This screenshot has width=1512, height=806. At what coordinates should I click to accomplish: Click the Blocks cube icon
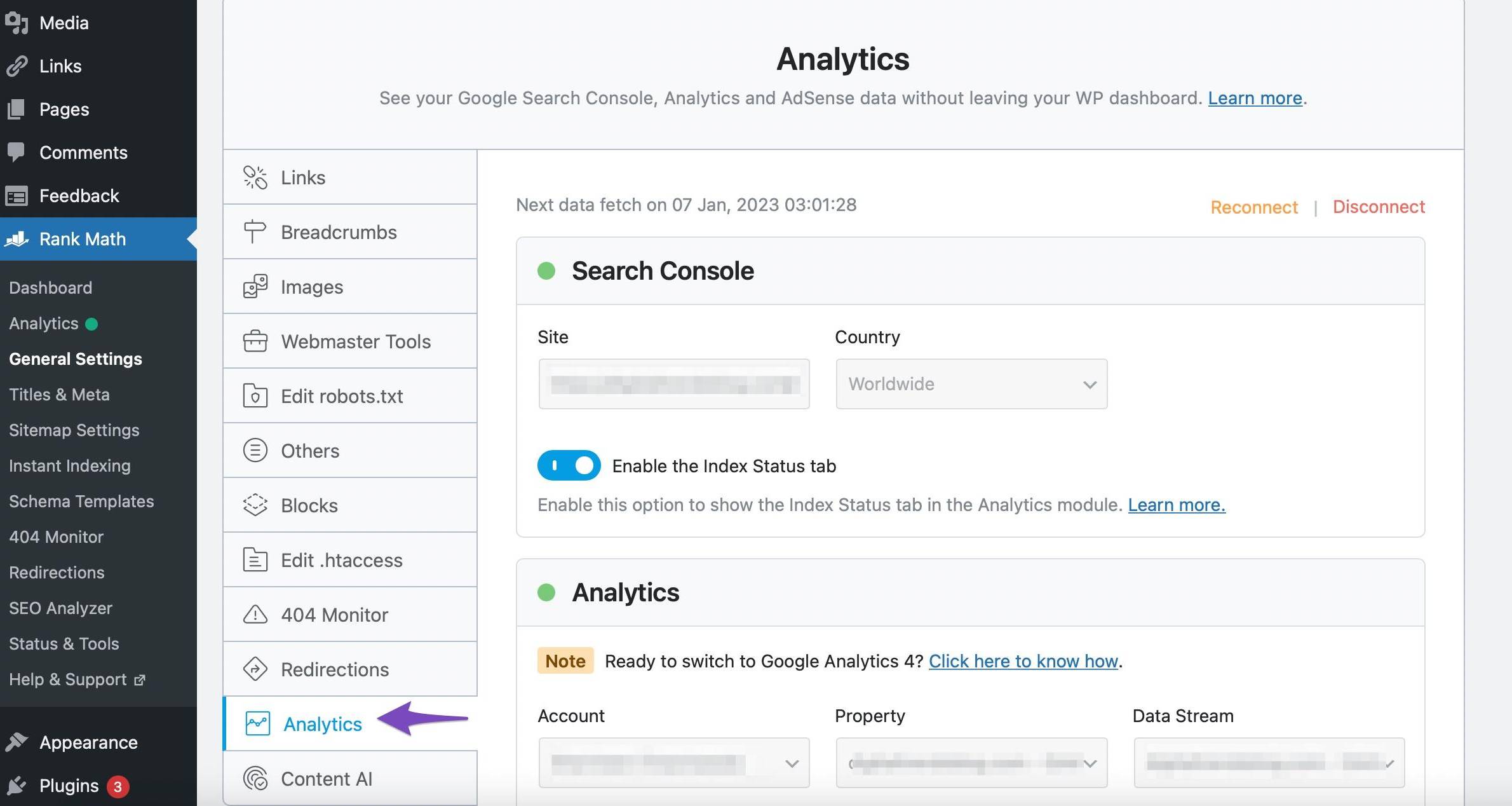(x=255, y=505)
